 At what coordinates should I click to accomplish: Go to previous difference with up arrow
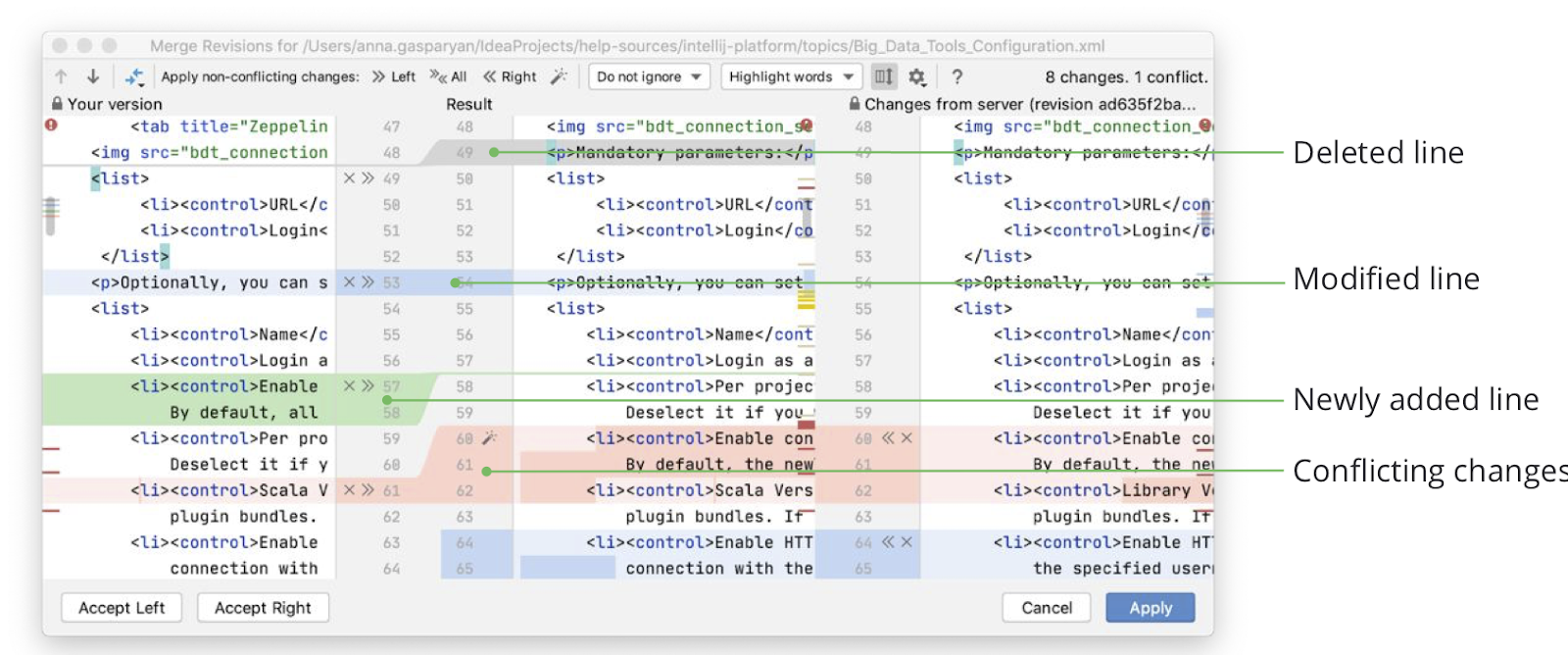[62, 76]
